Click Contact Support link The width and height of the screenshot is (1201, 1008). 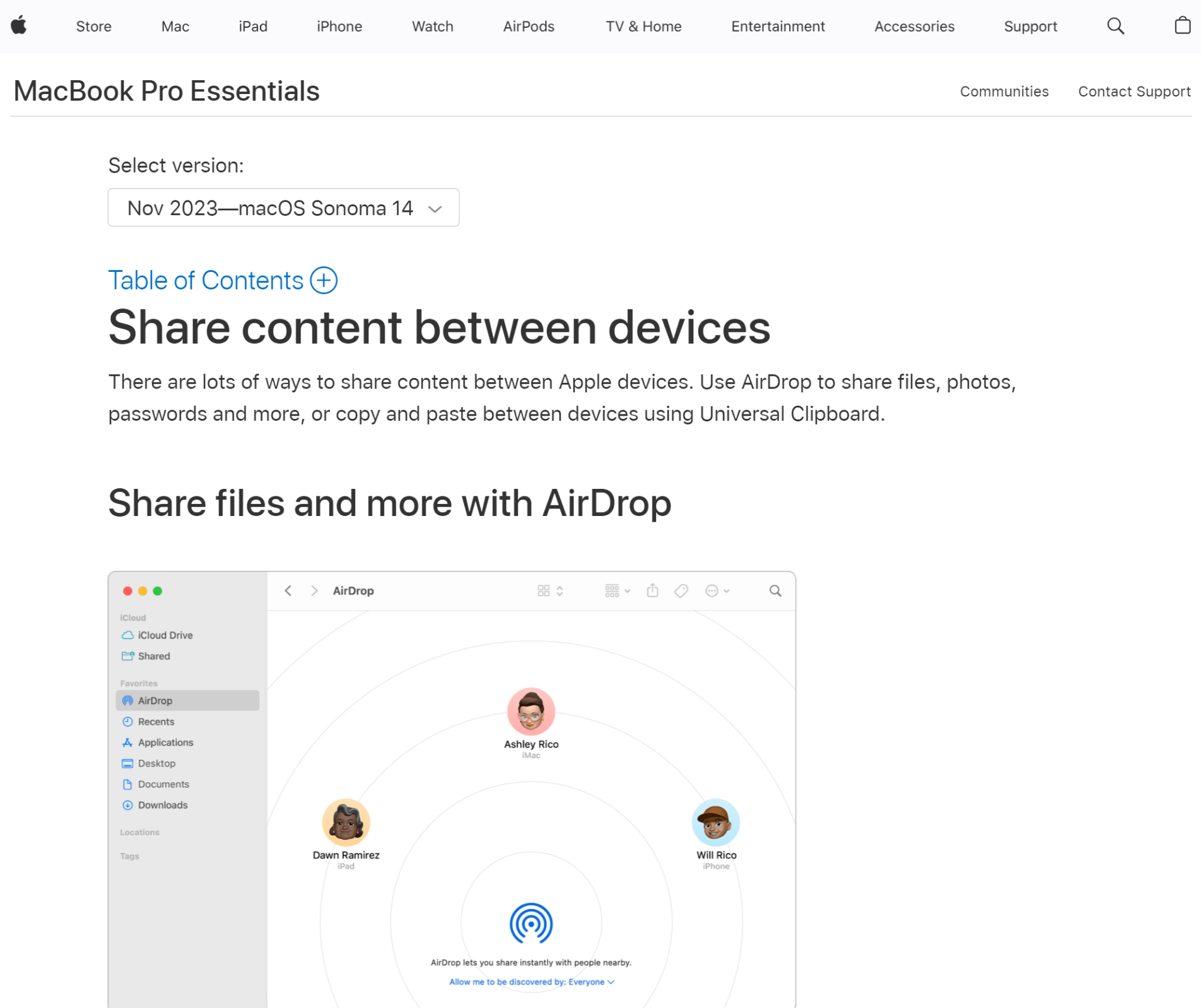pos(1134,91)
